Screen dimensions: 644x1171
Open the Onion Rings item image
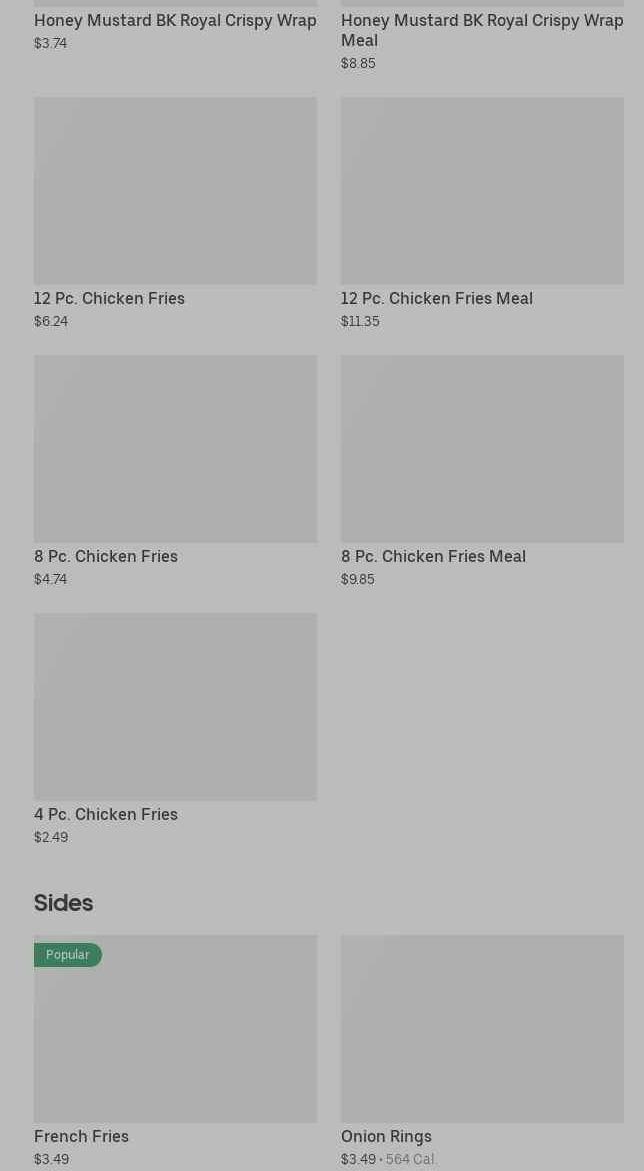pyautogui.click(x=482, y=1028)
